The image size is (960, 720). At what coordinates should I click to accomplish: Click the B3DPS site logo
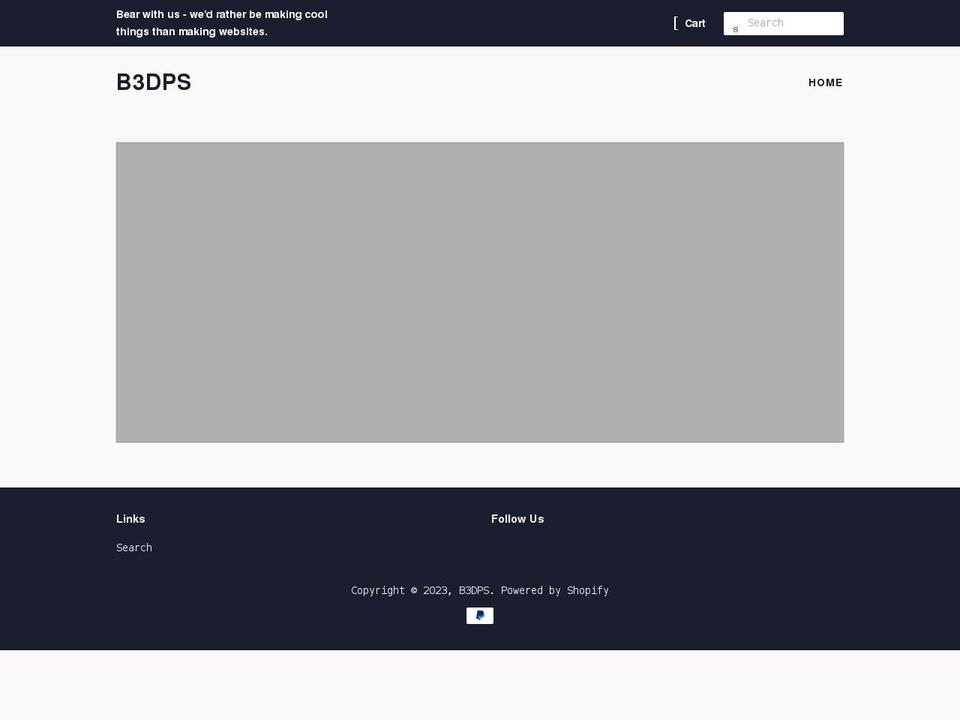coord(153,83)
